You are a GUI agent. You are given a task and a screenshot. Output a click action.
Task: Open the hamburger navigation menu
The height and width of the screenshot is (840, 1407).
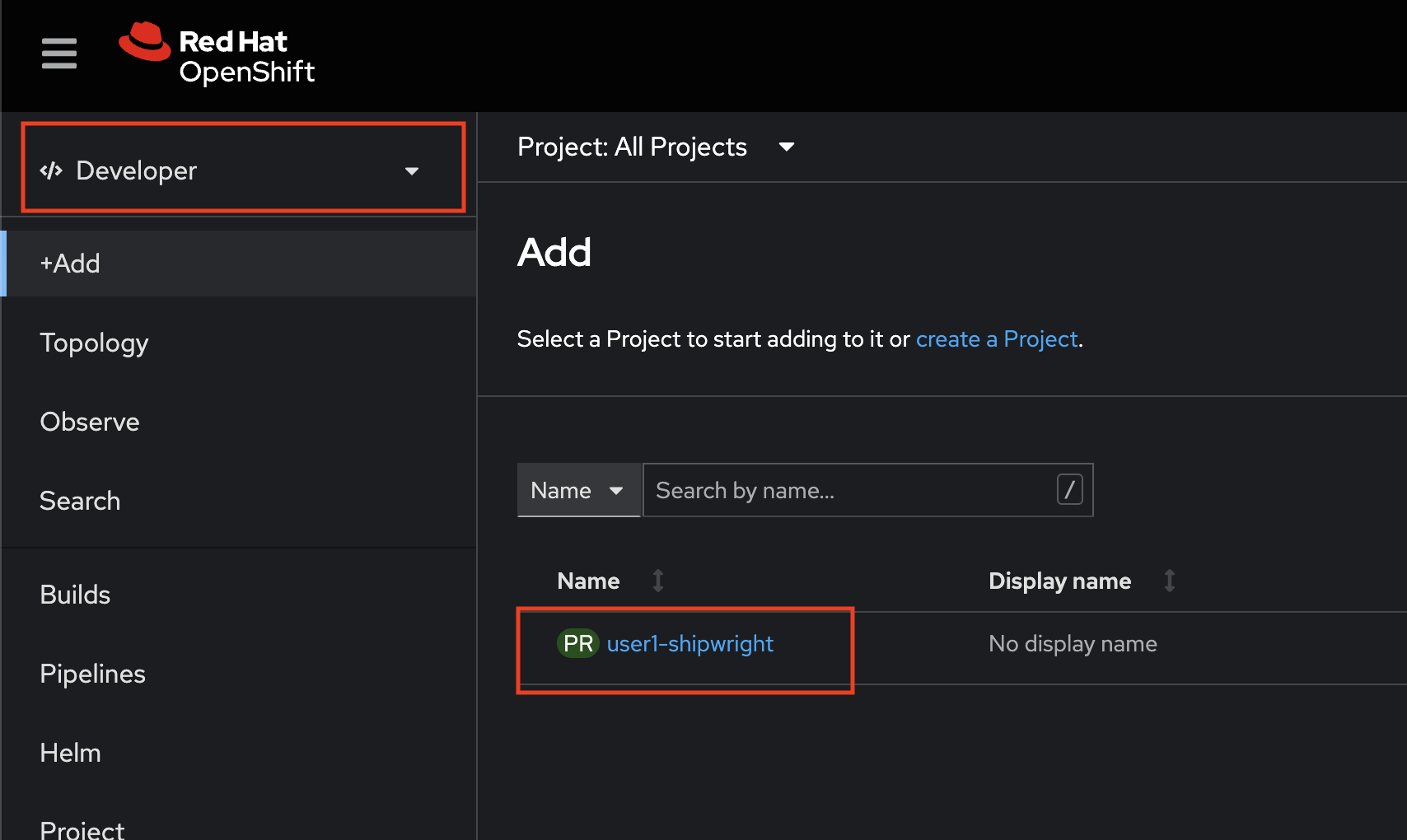click(x=59, y=54)
